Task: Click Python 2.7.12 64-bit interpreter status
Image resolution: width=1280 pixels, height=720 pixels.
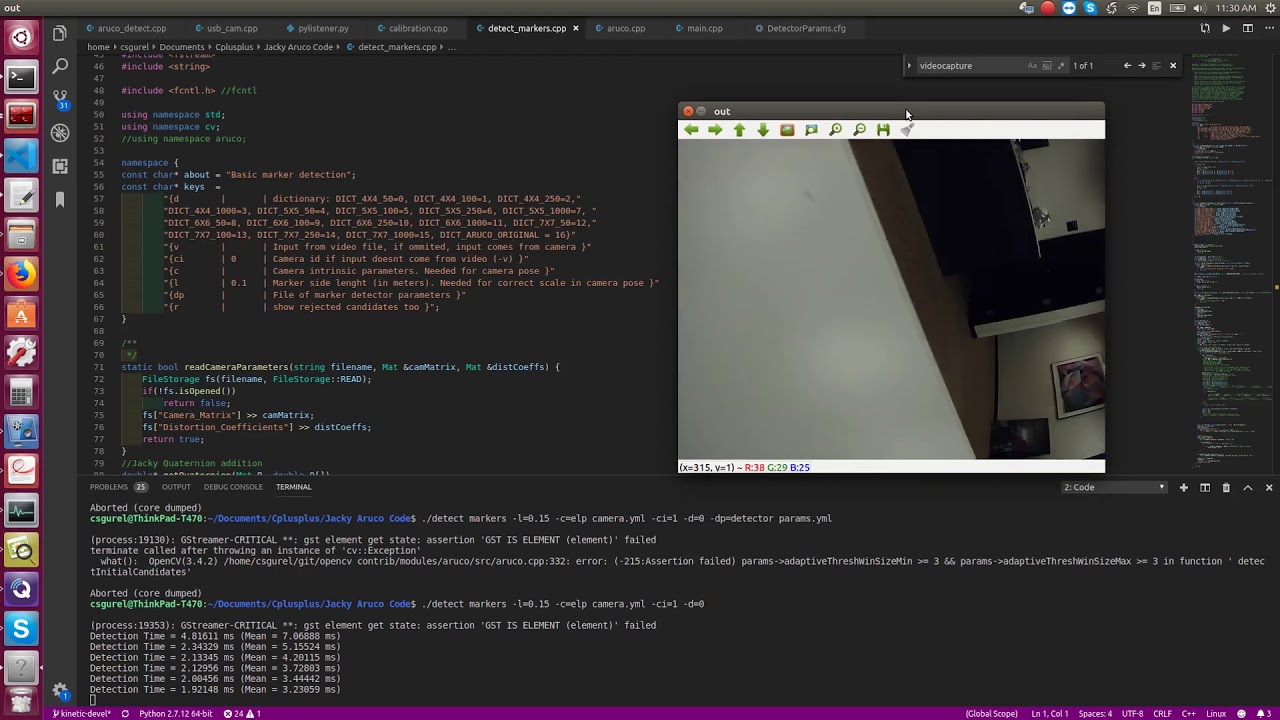Action: pyautogui.click(x=175, y=714)
